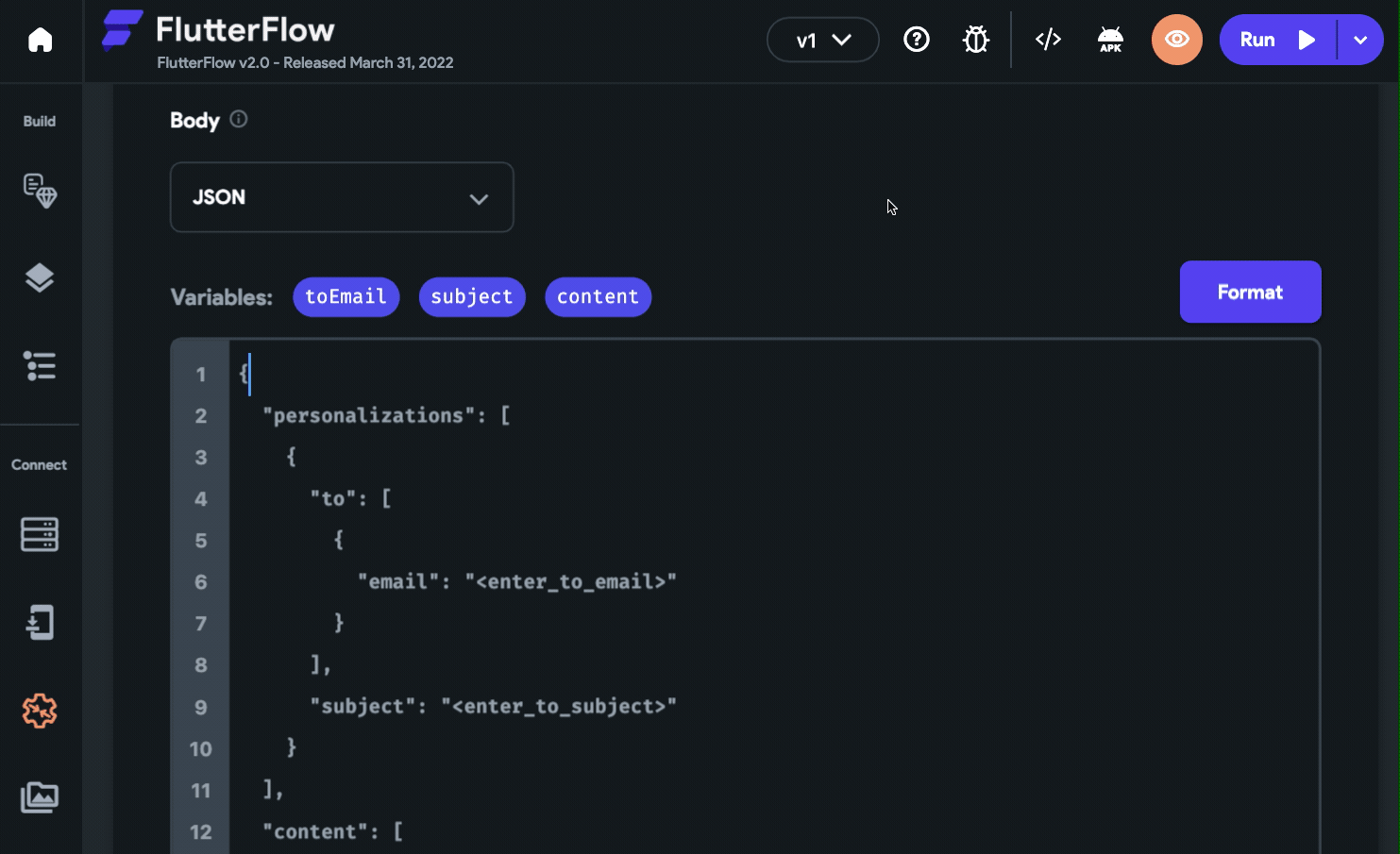Toggle preview mode with the eye icon
This screenshot has width=1400, height=854.
tap(1177, 40)
